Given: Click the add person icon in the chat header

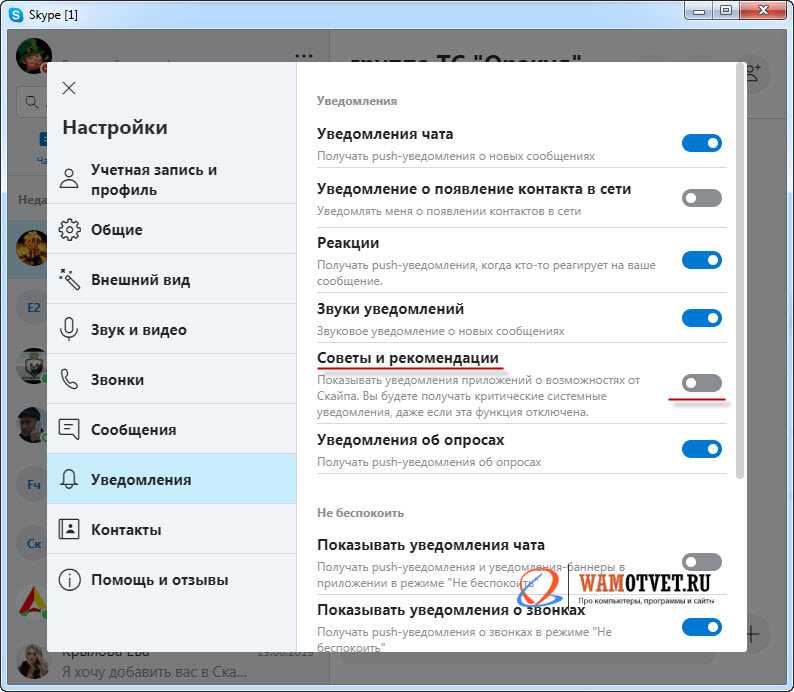Looking at the screenshot, I should pyautogui.click(x=753, y=74).
